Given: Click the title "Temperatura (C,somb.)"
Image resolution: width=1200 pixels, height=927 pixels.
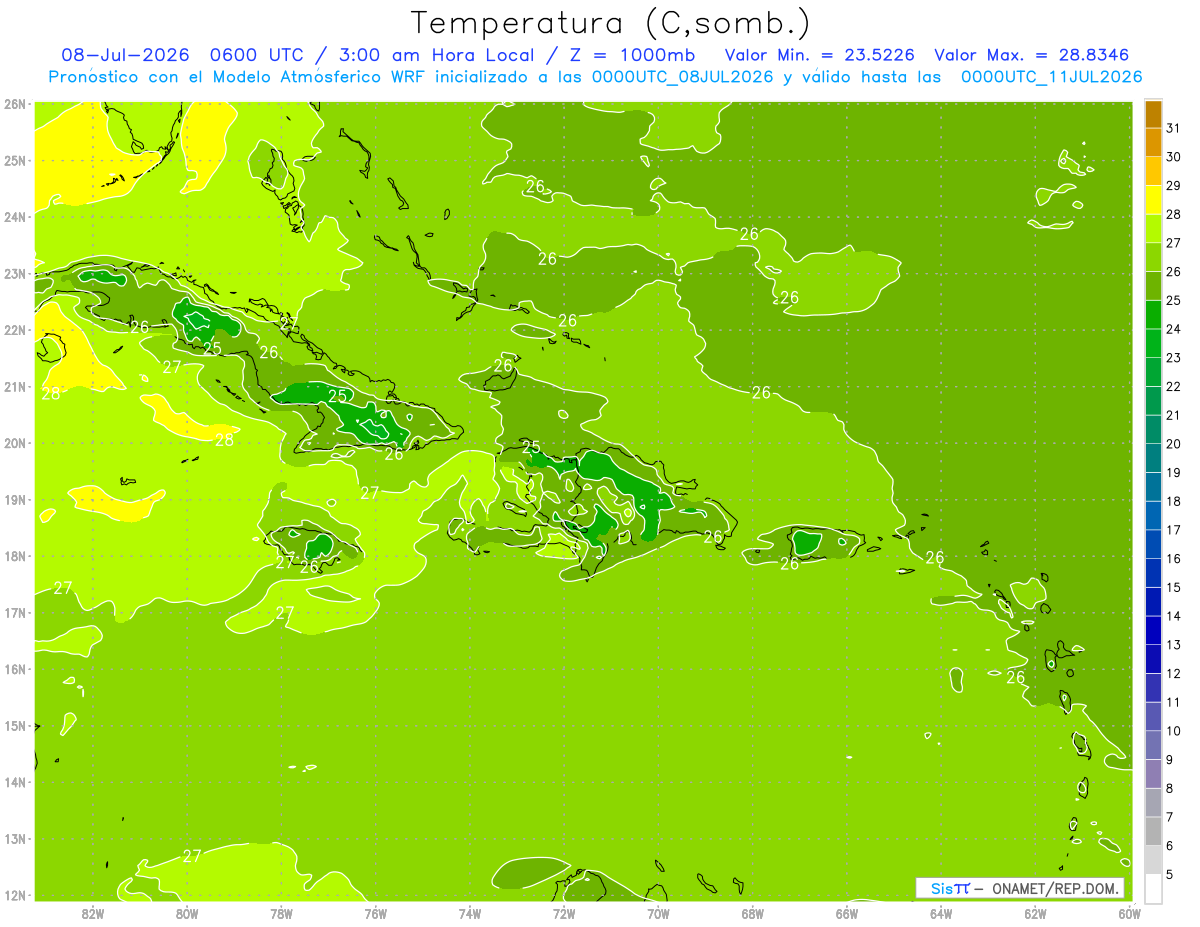Looking at the screenshot, I should tap(611, 22).
